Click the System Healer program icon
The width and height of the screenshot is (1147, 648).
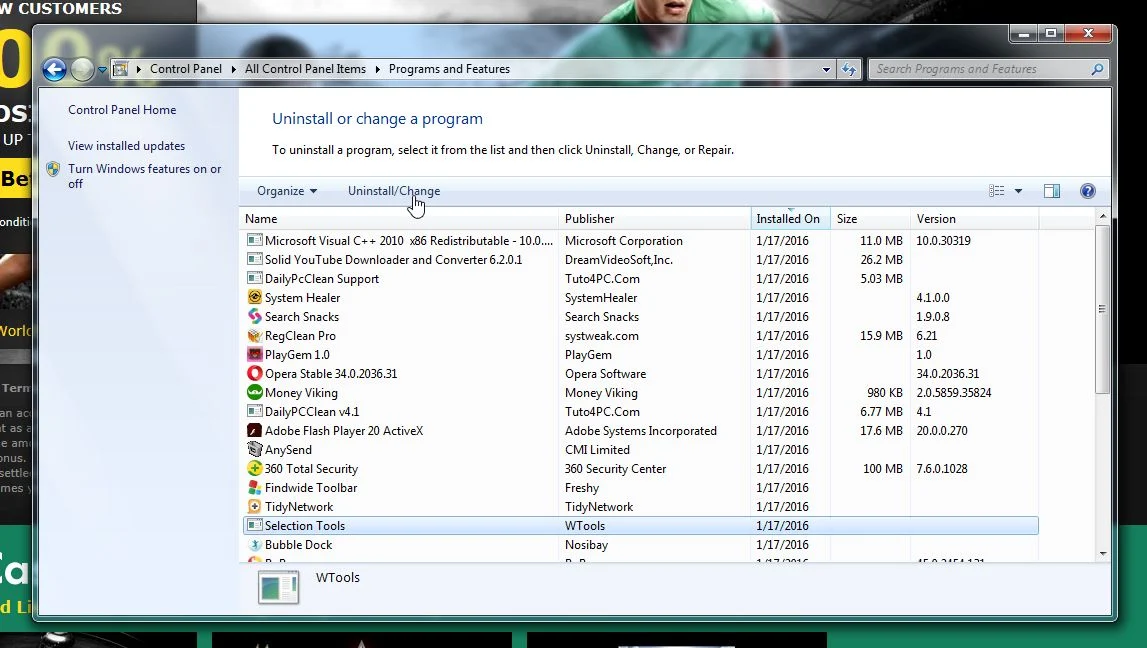255,297
